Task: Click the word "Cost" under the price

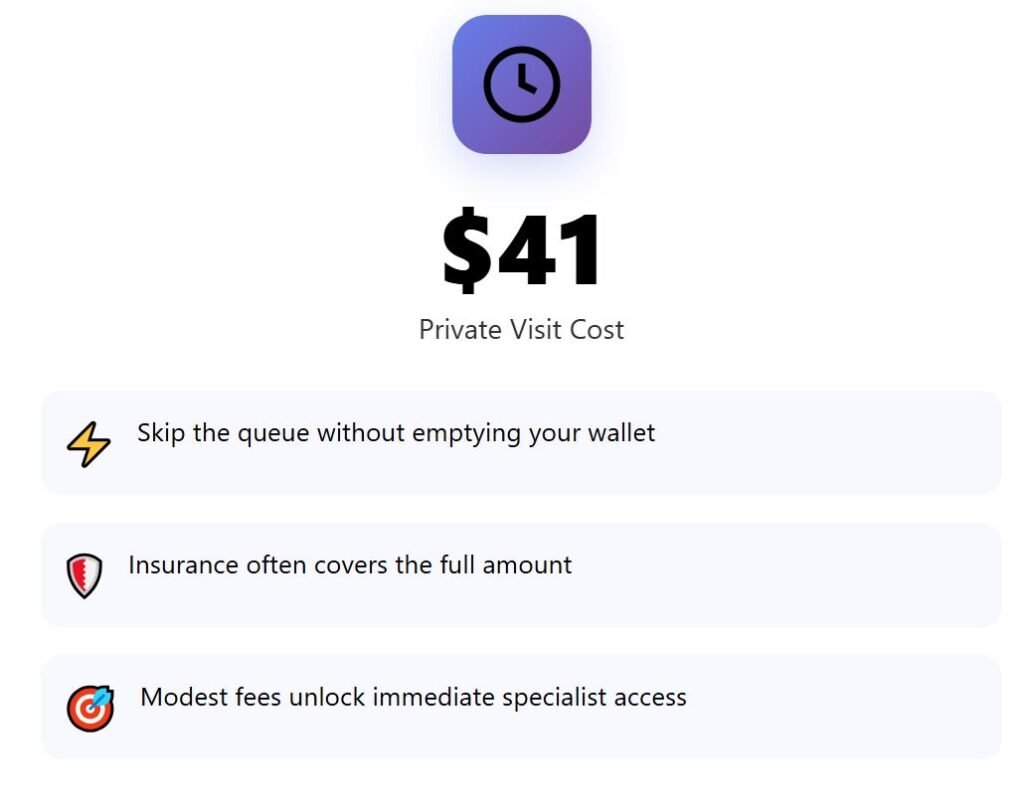Action: click(597, 330)
